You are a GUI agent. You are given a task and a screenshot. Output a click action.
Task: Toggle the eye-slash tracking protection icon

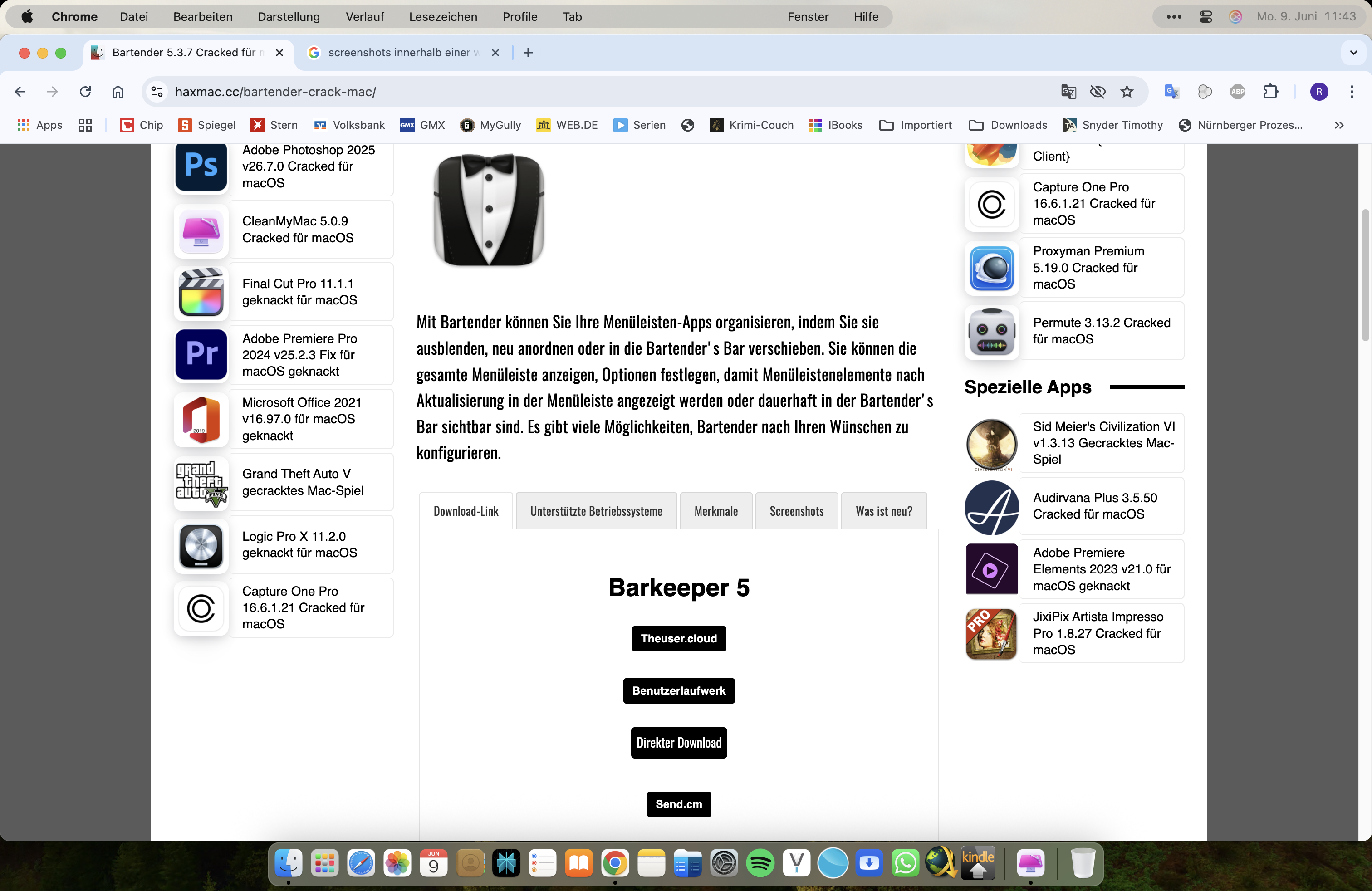point(1098,92)
